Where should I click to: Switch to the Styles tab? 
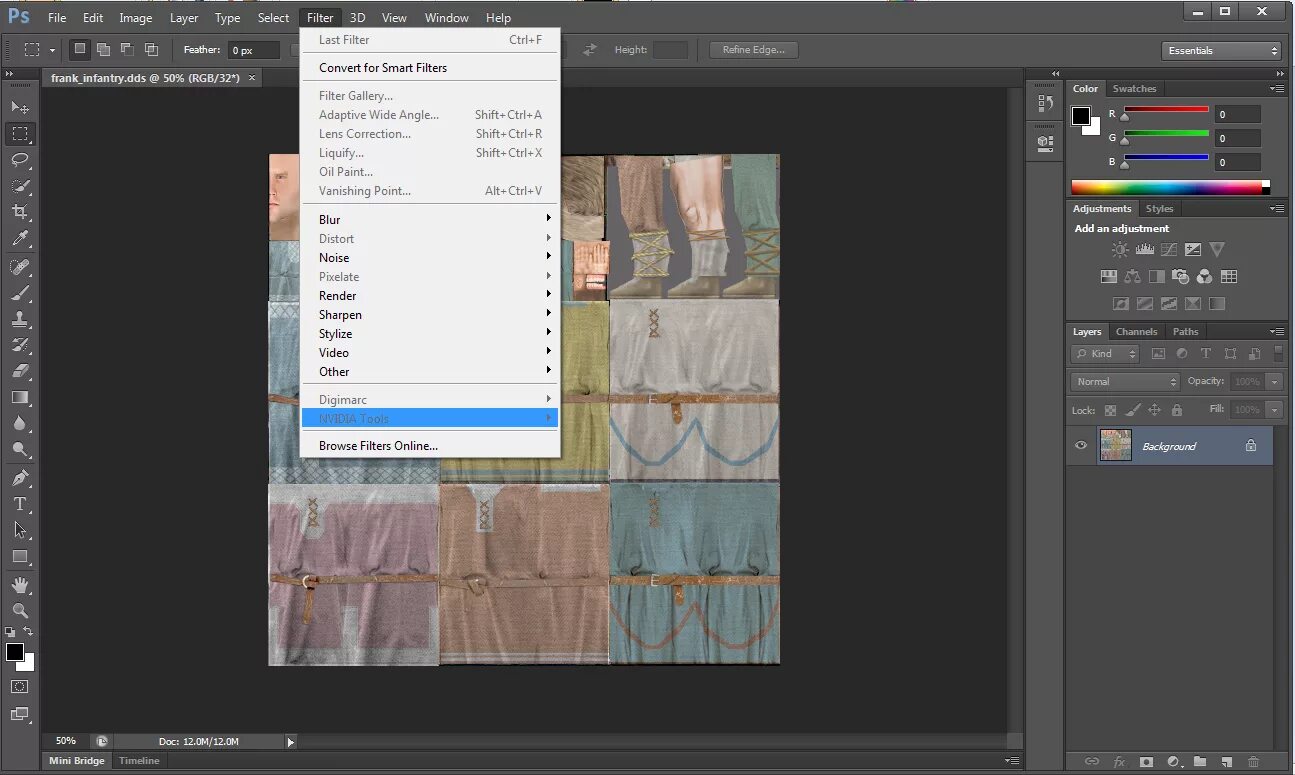tap(1159, 208)
